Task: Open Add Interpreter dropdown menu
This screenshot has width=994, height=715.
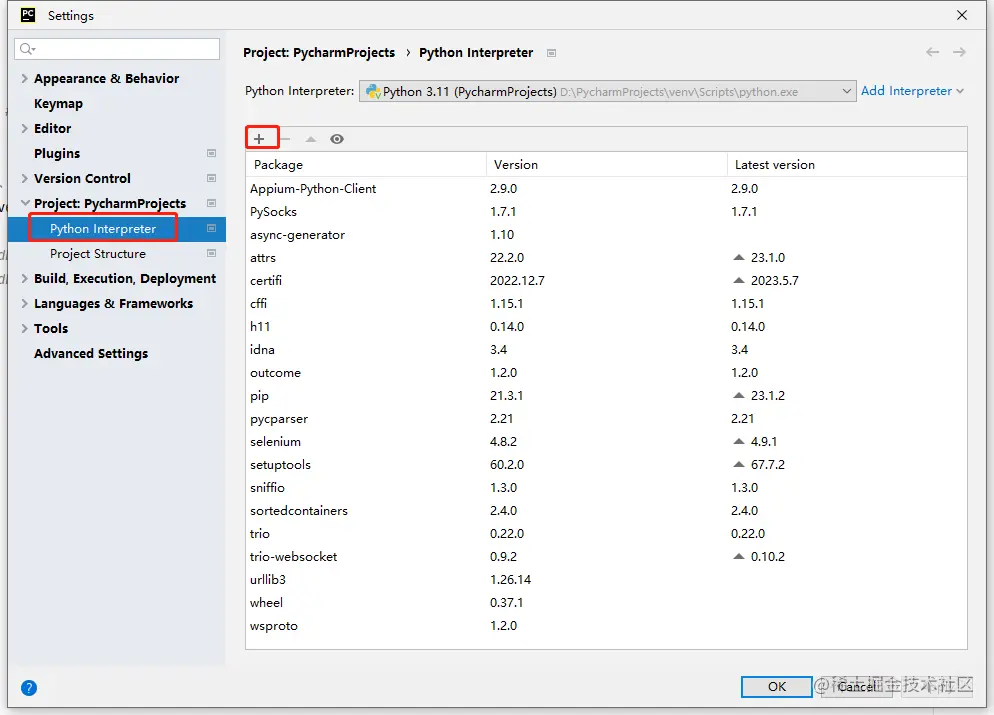Action: (912, 91)
